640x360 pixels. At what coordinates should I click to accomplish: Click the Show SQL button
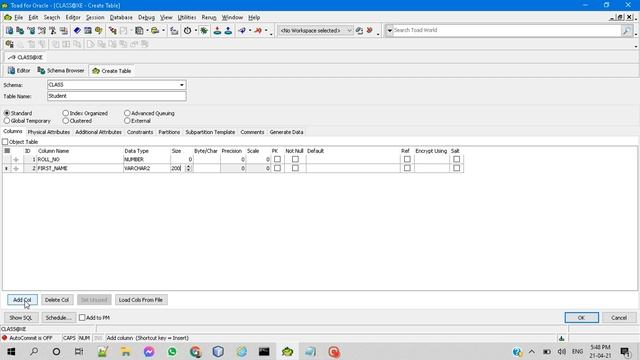(x=21, y=318)
